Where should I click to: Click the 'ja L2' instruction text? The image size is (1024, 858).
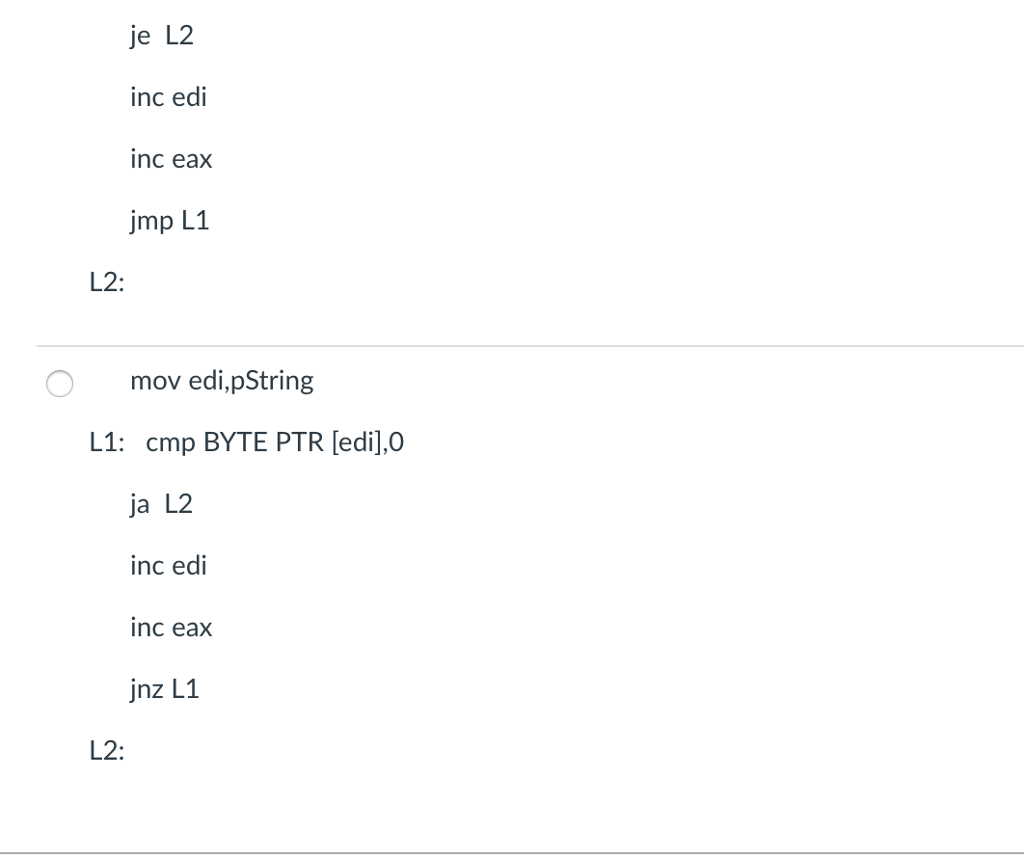point(161,505)
